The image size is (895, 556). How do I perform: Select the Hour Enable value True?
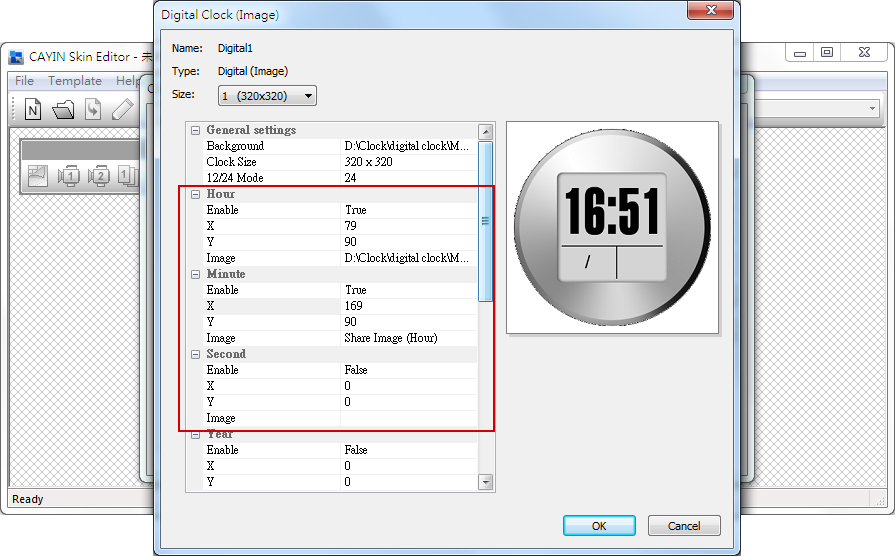[x=409, y=210]
